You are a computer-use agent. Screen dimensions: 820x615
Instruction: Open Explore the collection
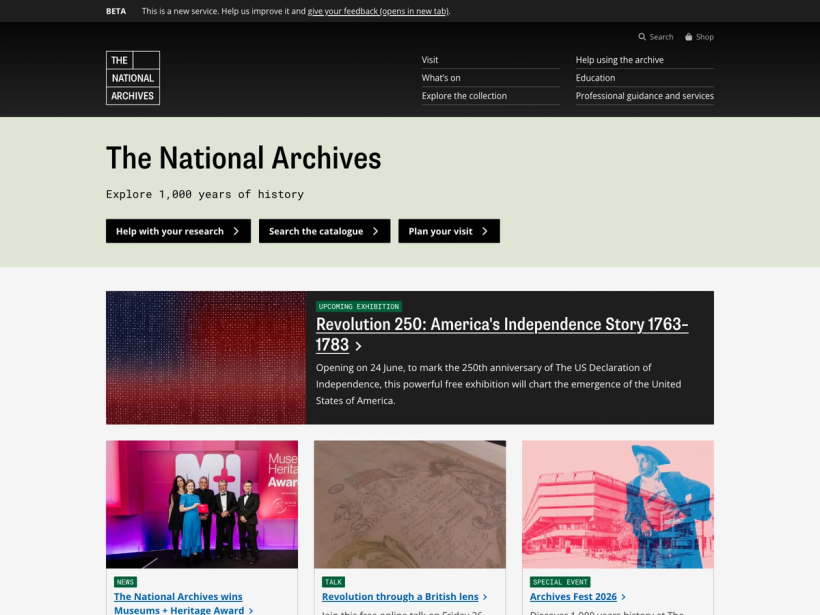pyautogui.click(x=464, y=96)
